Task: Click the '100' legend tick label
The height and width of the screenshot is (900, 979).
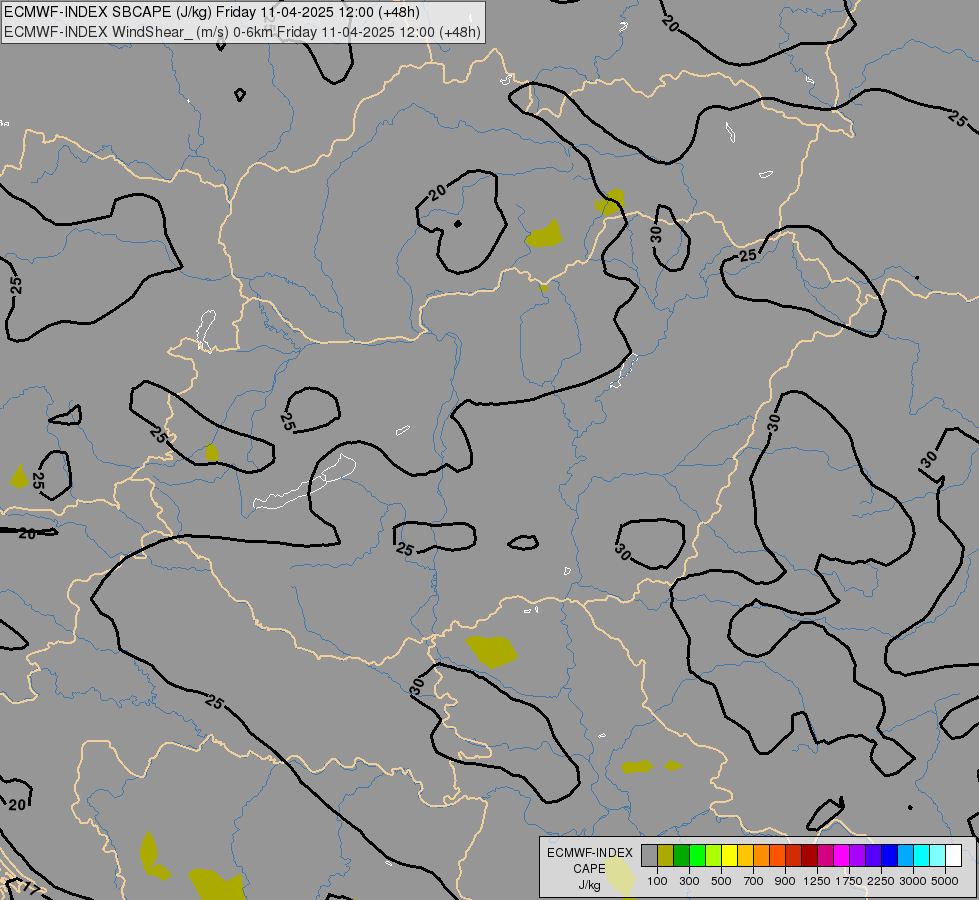Action: click(x=657, y=881)
